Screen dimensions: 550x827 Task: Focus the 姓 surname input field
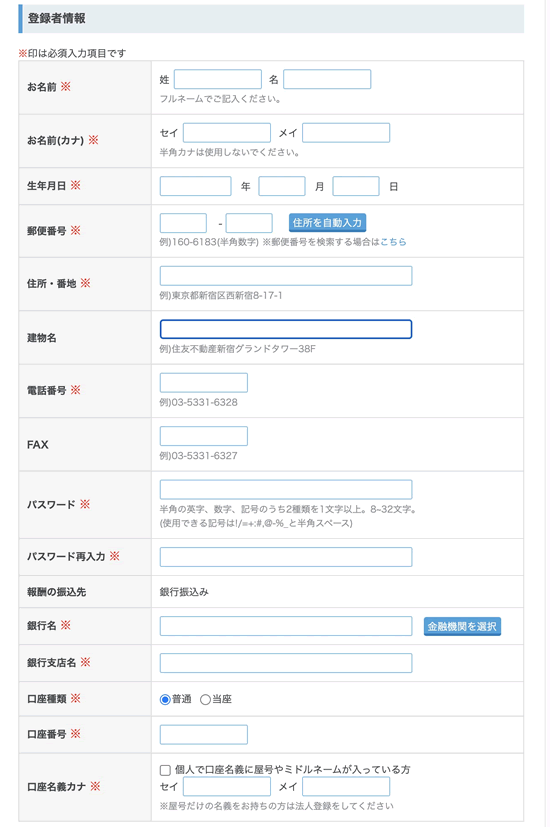click(218, 79)
